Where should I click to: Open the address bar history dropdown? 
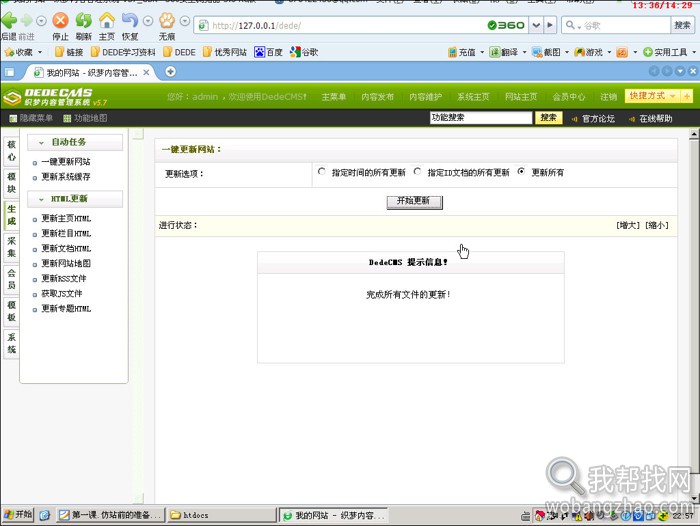[536, 25]
